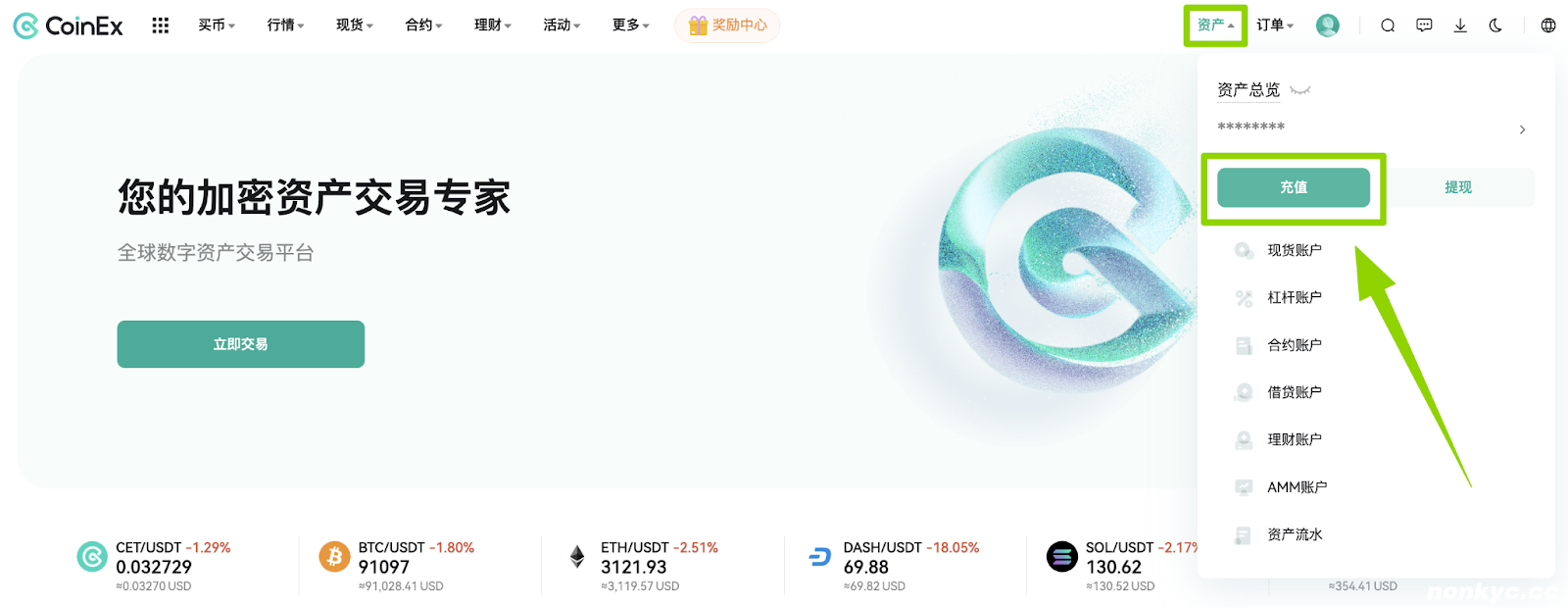This screenshot has width=1568, height=608.
Task: Open asset overview via right chevron
Action: 1522,129
